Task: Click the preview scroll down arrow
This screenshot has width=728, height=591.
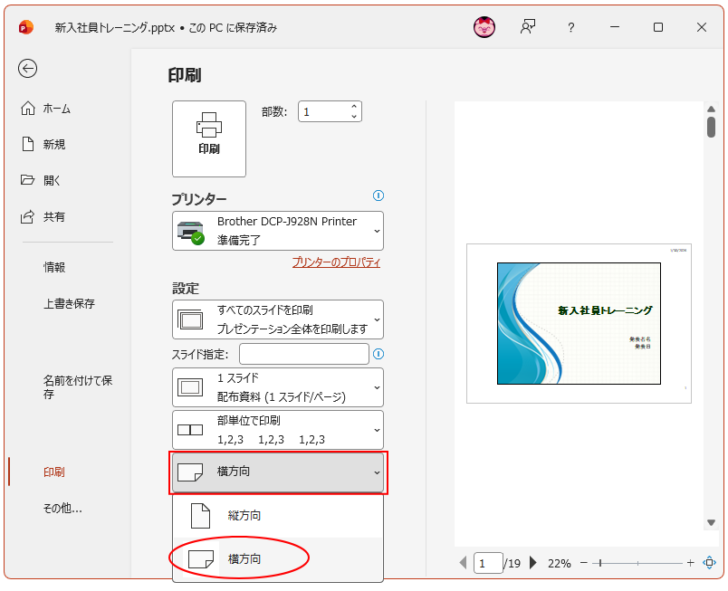Action: (x=711, y=523)
